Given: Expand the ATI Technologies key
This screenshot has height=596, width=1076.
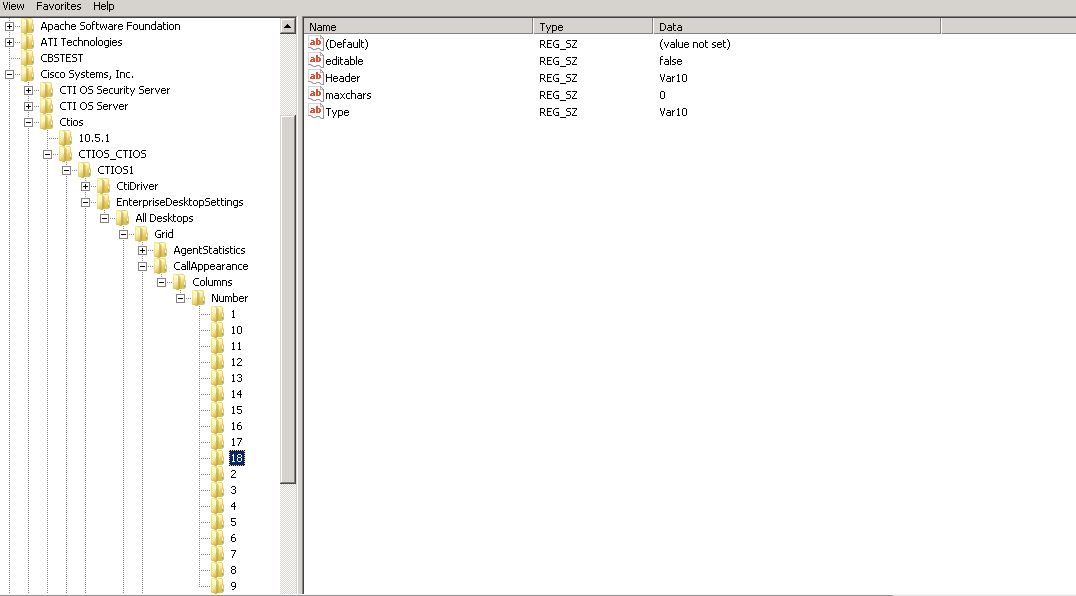Looking at the screenshot, I should click(x=10, y=42).
